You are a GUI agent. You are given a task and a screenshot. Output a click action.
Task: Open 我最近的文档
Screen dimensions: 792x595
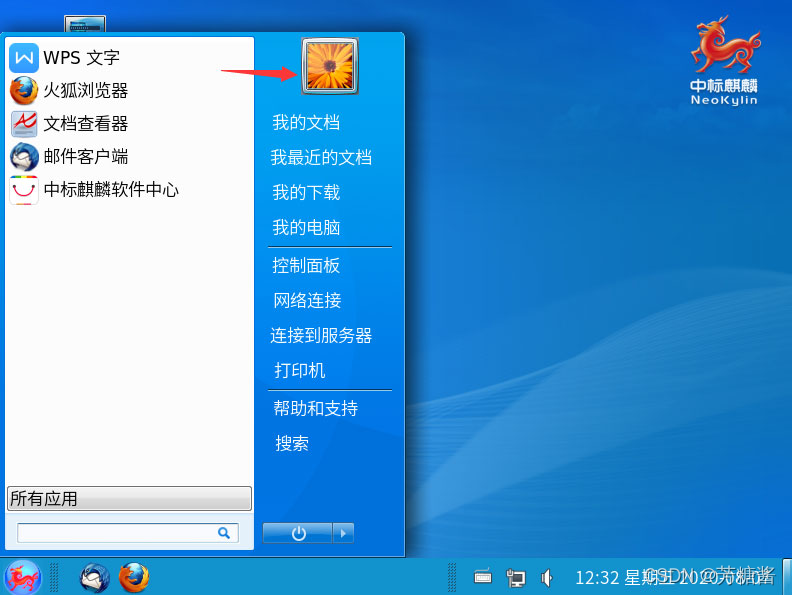tap(321, 158)
